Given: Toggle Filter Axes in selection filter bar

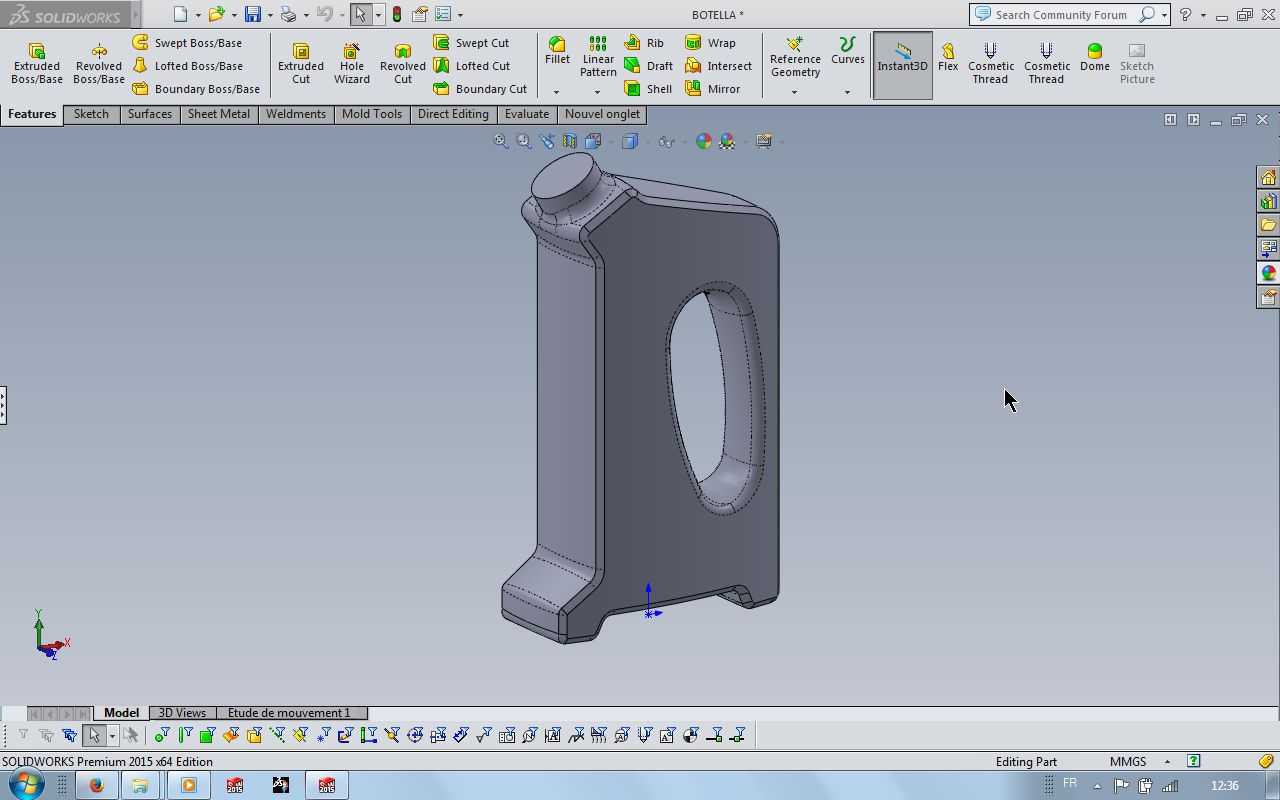Looking at the screenshot, I should point(277,736).
